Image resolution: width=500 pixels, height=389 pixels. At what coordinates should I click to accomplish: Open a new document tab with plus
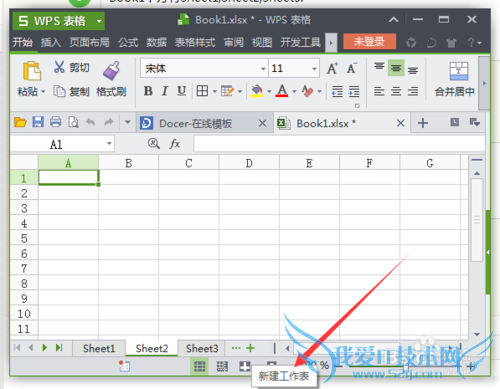(x=423, y=123)
